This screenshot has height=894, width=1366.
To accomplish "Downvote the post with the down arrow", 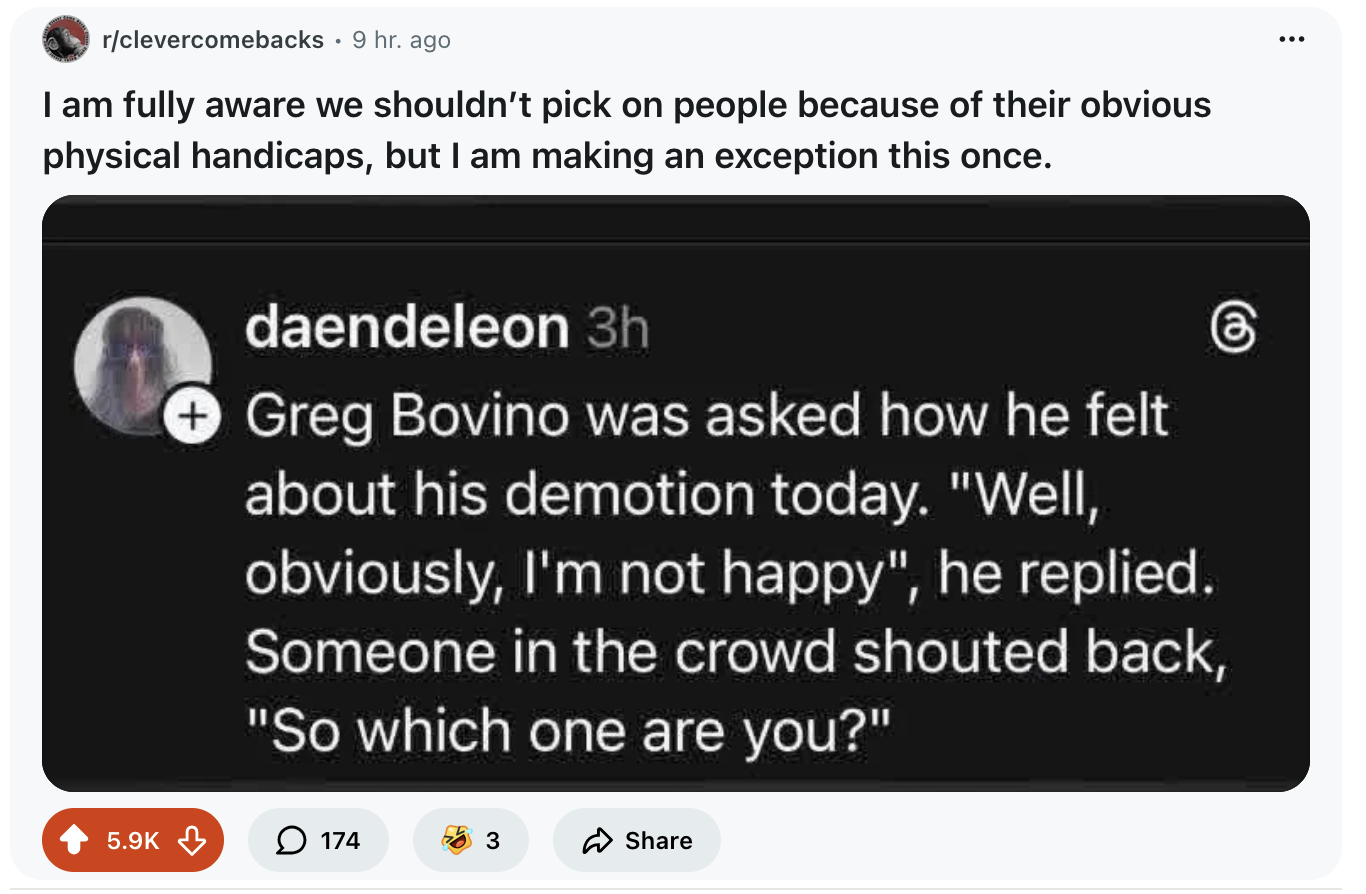I will pyautogui.click(x=190, y=841).
